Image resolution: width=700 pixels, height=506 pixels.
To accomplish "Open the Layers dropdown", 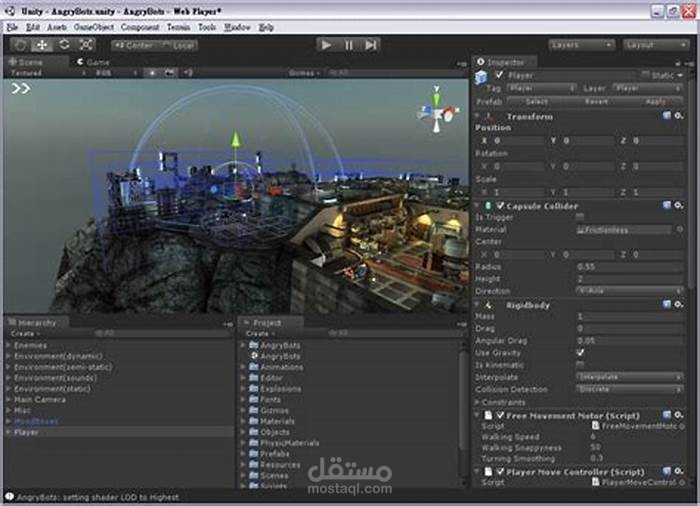I will click(x=581, y=45).
